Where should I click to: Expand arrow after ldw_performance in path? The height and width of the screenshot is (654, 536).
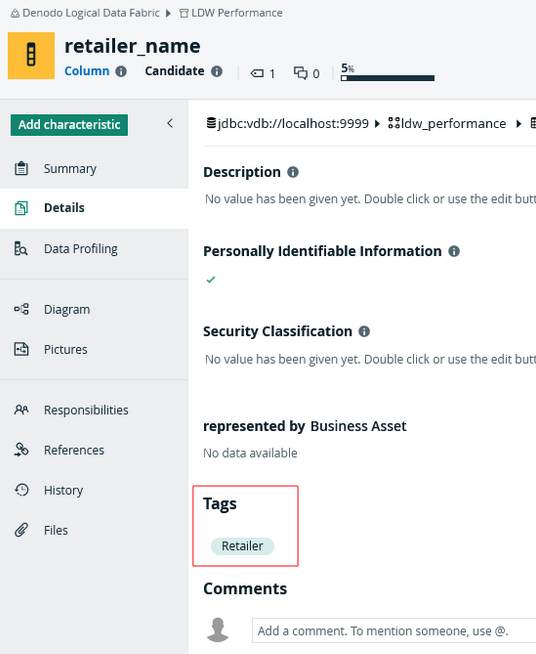(518, 123)
